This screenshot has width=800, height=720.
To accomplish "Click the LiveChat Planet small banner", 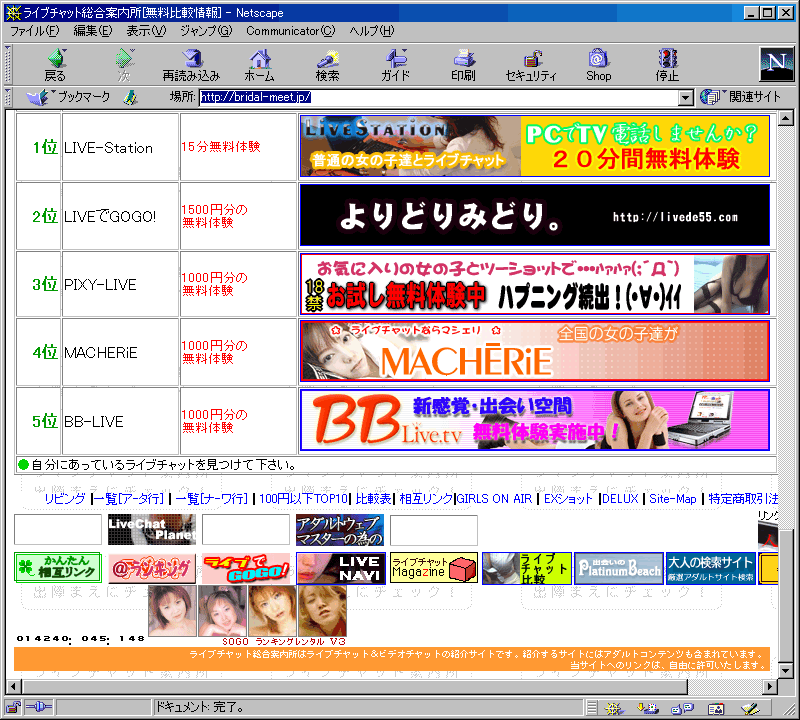I will point(152,530).
